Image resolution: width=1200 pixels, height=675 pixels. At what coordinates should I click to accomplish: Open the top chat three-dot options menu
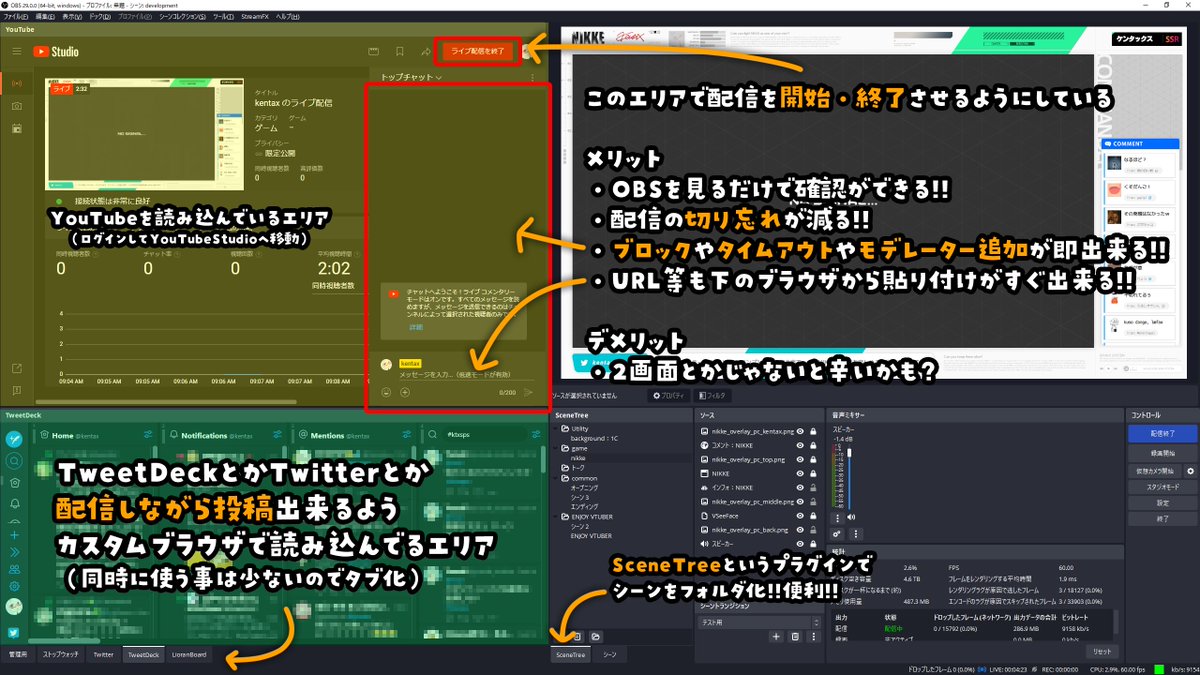532,77
